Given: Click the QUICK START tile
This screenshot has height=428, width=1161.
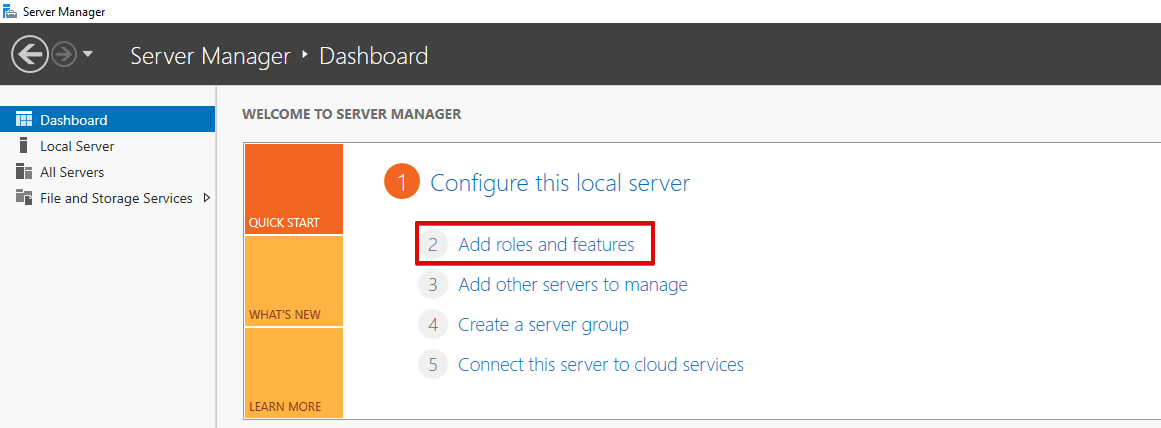Looking at the screenshot, I should tap(294, 189).
